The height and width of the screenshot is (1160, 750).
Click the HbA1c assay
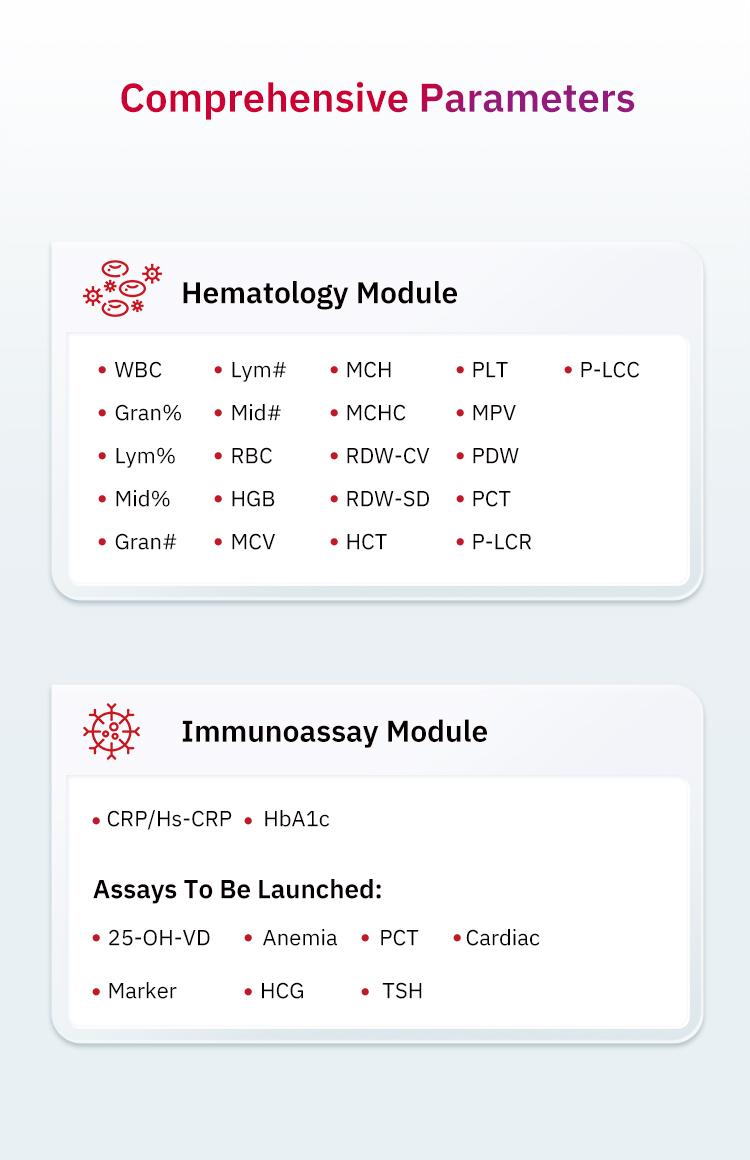[296, 820]
